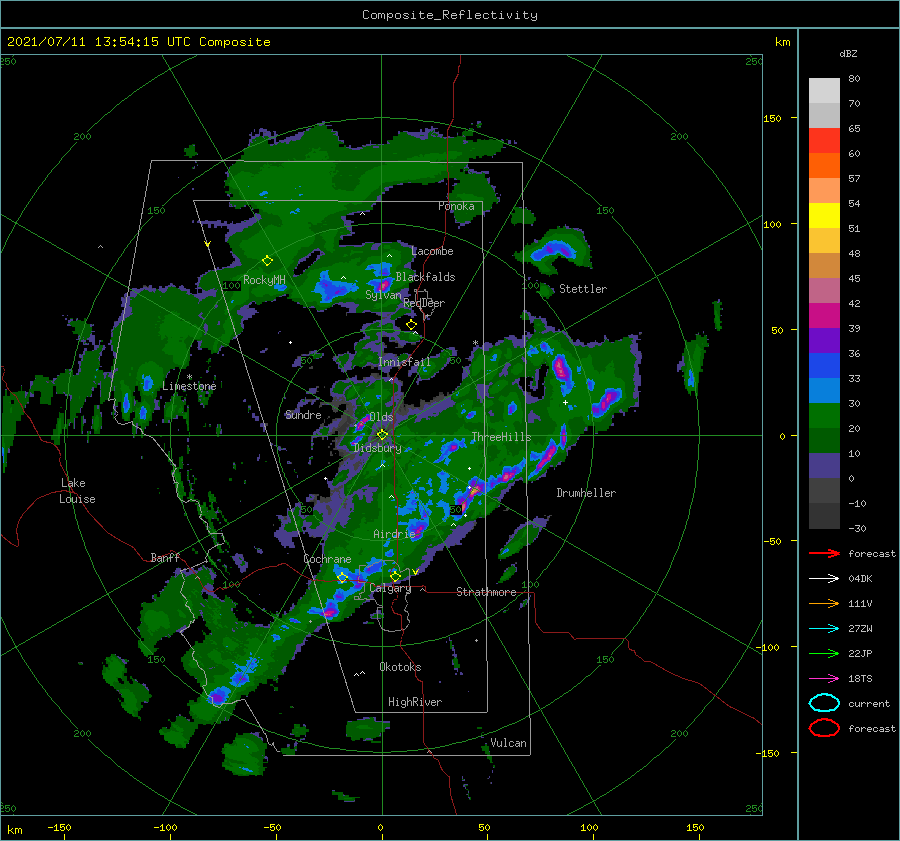This screenshot has width=900, height=841.
Task: Click the Olds town label
Action: [x=381, y=417]
